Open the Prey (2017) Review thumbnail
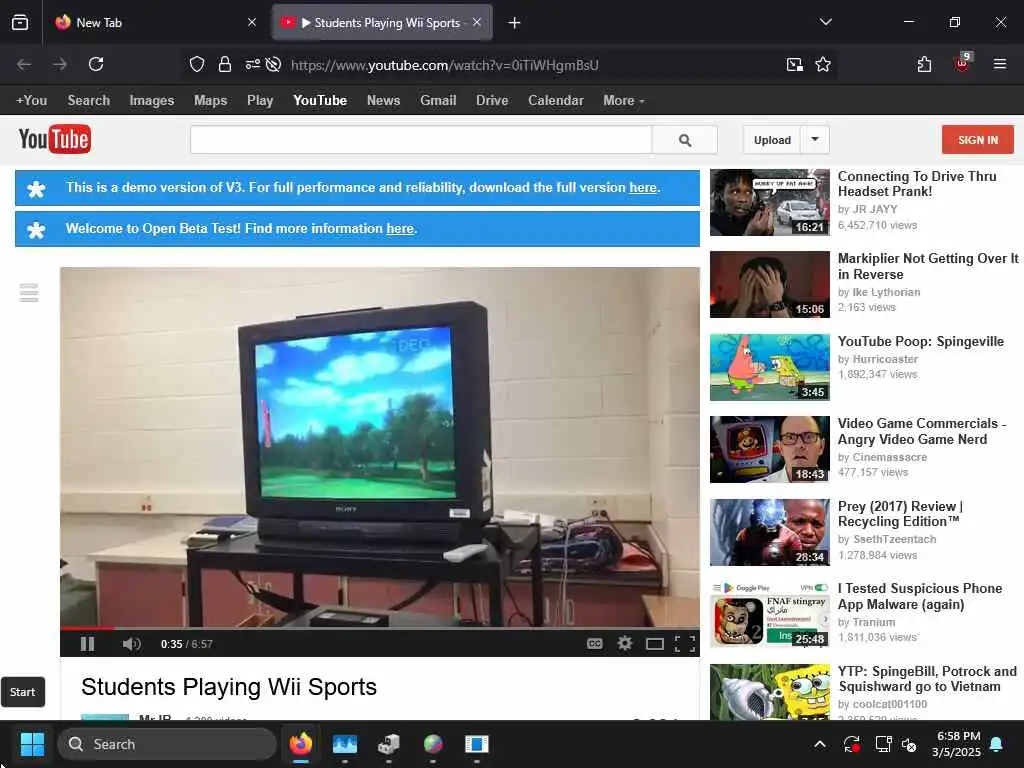Screen dimensions: 1024x768 [770, 532]
